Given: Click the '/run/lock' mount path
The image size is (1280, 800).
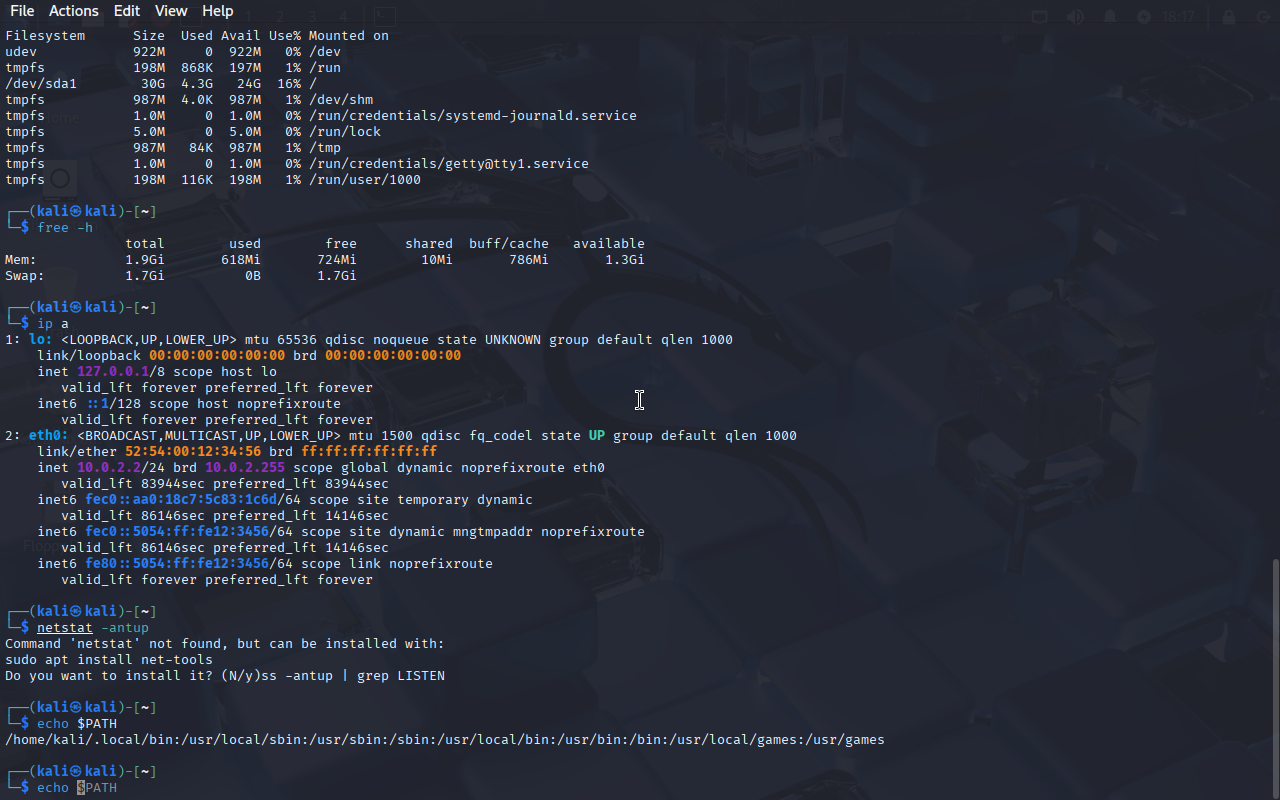Looking at the screenshot, I should tap(345, 132).
